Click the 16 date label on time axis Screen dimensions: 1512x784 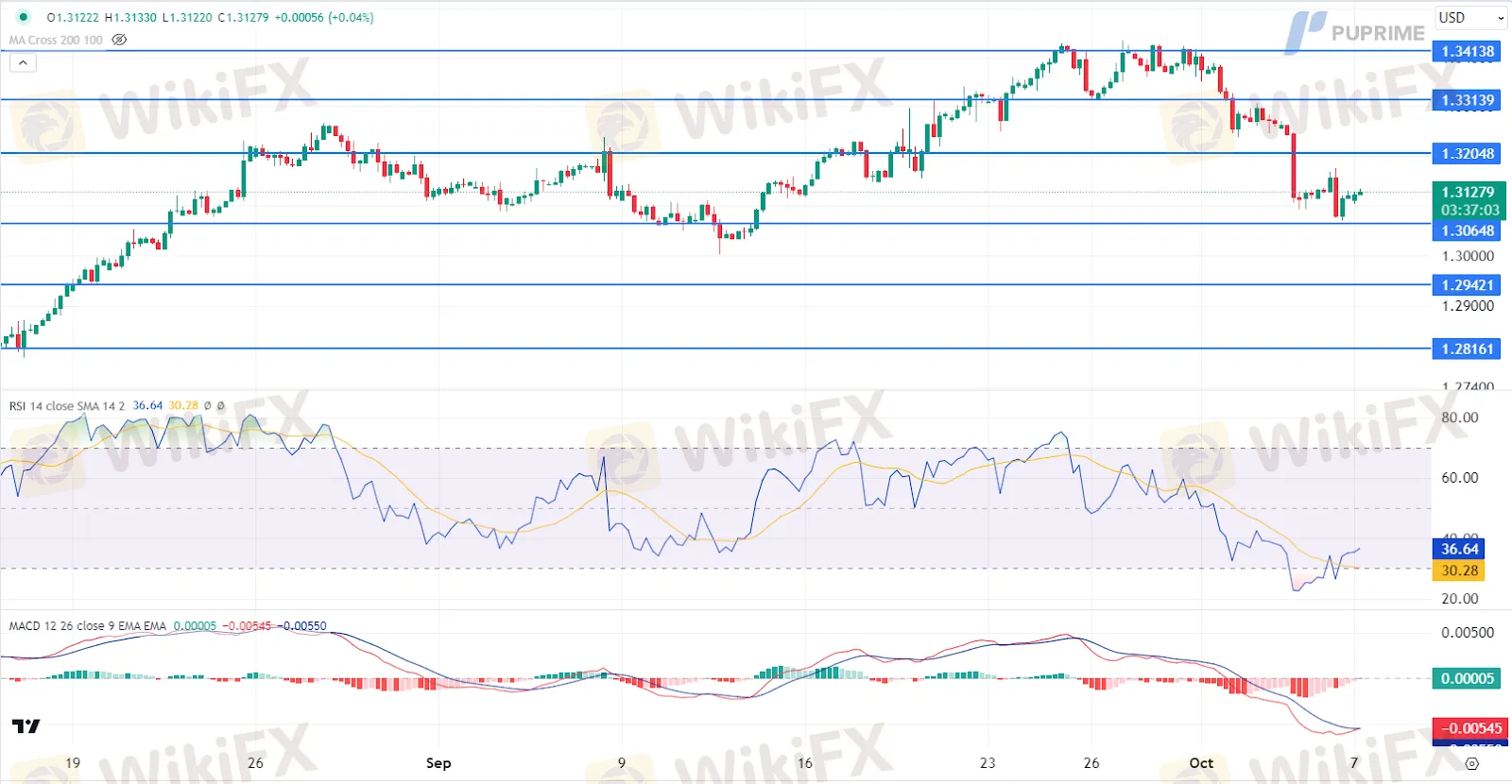coord(804,763)
